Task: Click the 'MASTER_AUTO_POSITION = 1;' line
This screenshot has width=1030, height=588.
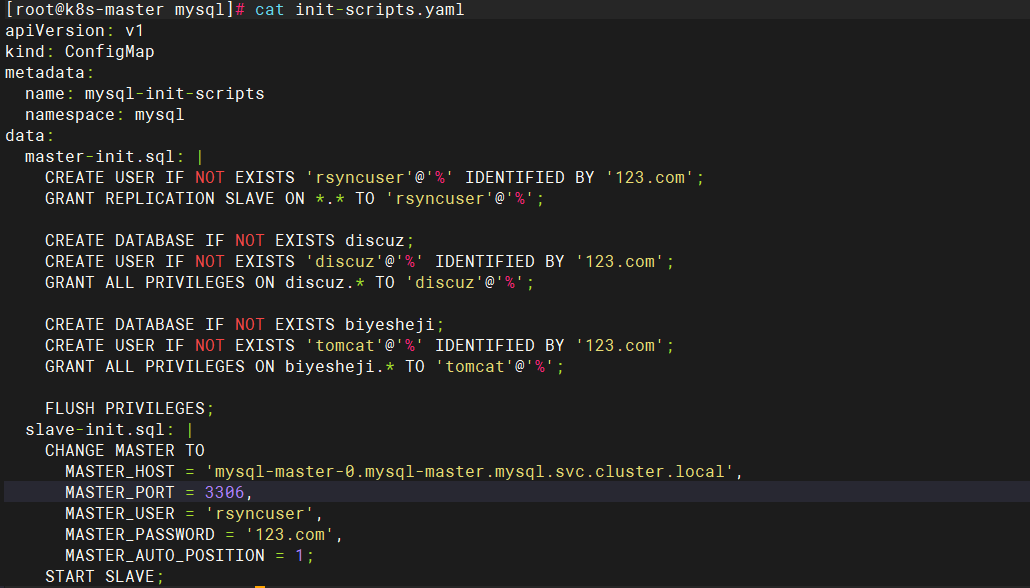Action: (189, 556)
